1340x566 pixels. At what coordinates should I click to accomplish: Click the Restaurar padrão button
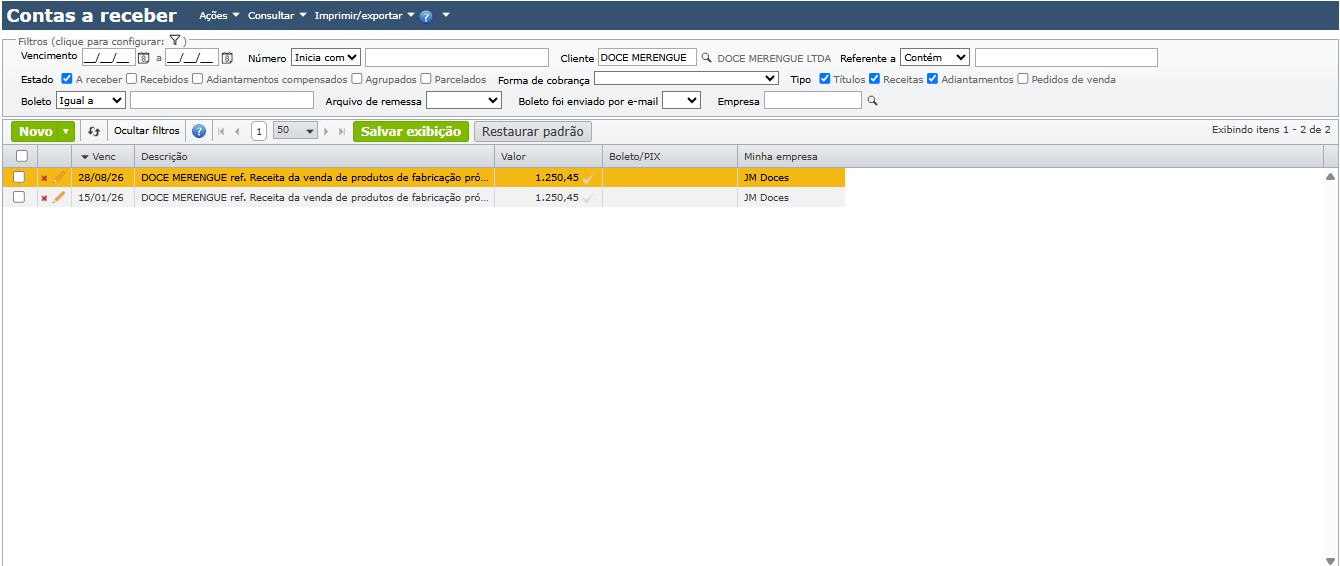[x=533, y=131]
